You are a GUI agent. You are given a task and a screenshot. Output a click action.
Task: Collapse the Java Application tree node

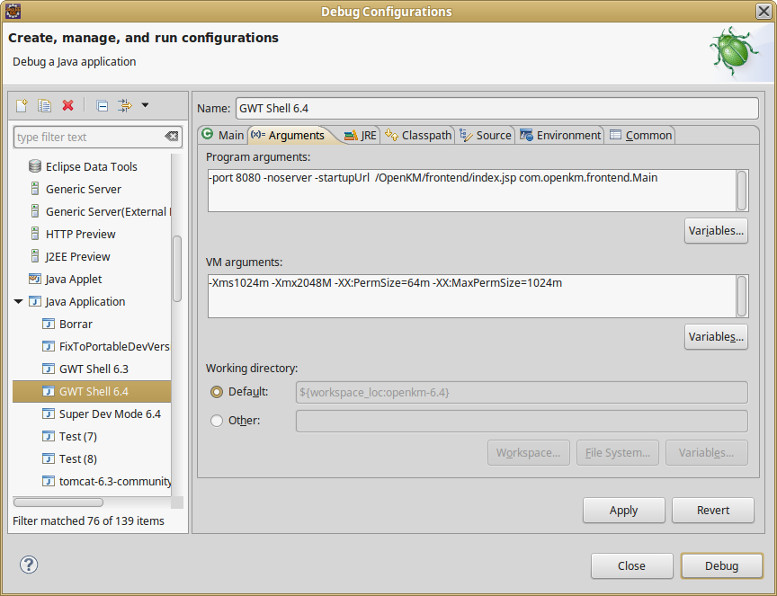coord(19,301)
